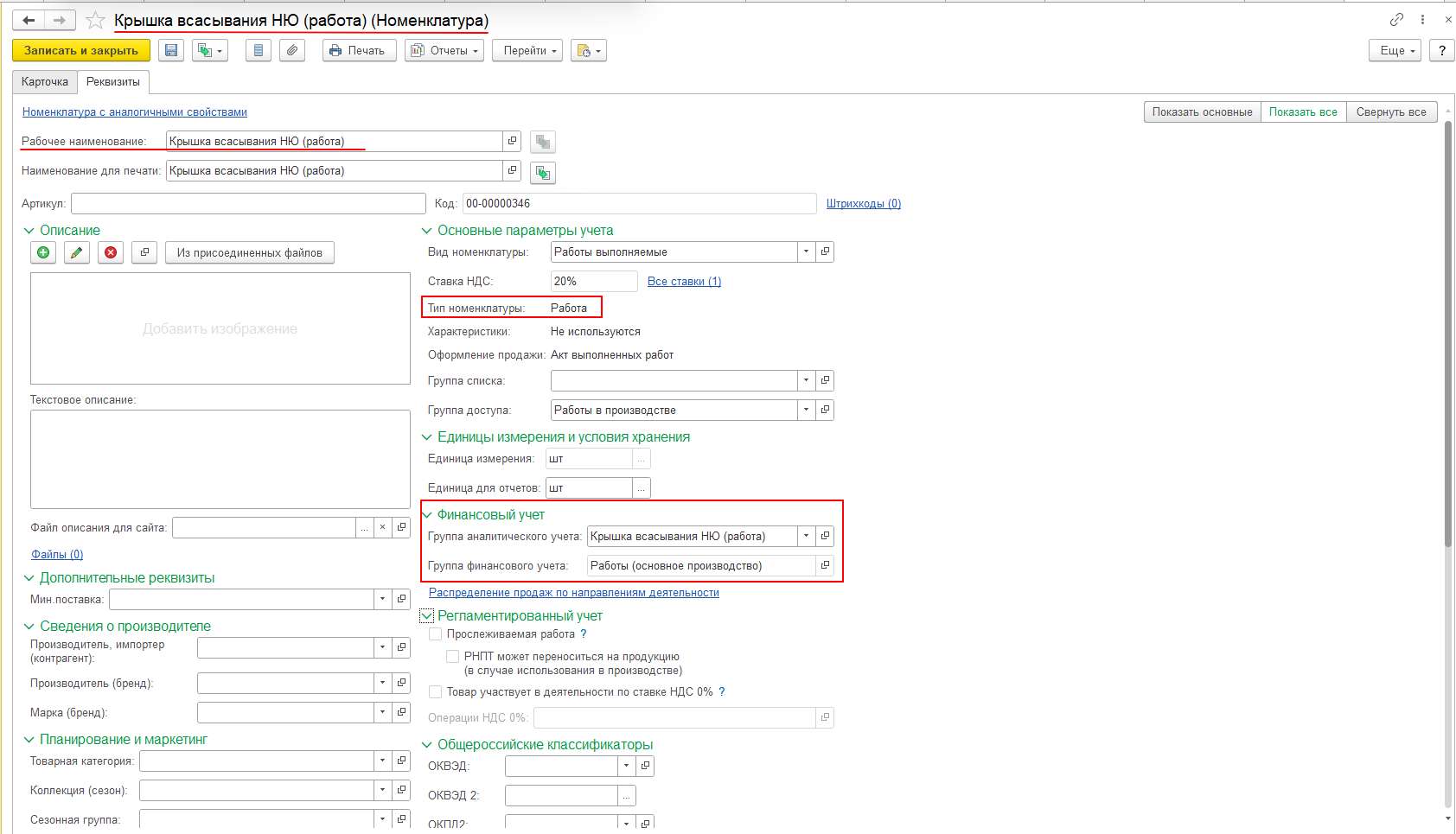Image resolution: width=1456 pixels, height=834 pixels.
Task: Click fill icon beside Наименование для печати
Action: coord(543,173)
